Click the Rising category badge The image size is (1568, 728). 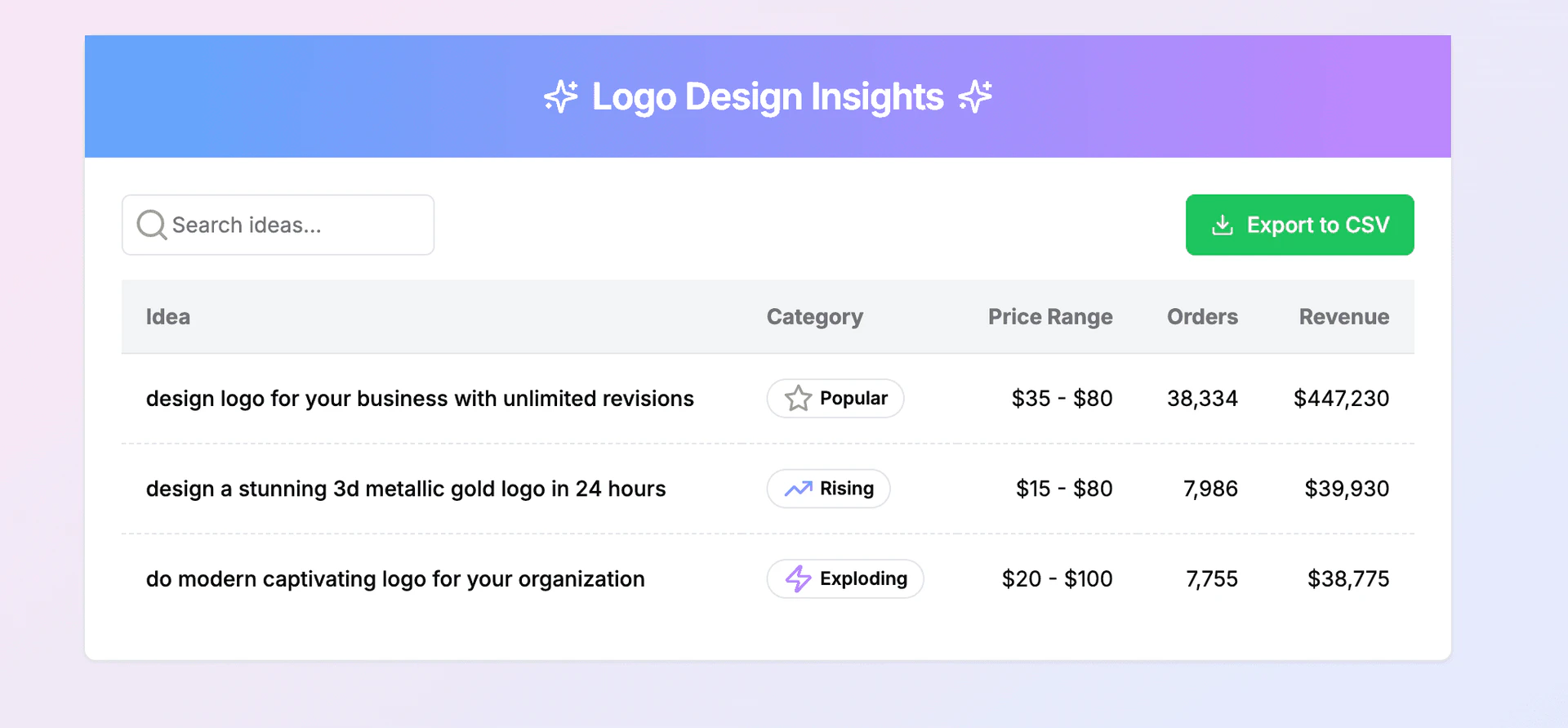pyautogui.click(x=828, y=489)
